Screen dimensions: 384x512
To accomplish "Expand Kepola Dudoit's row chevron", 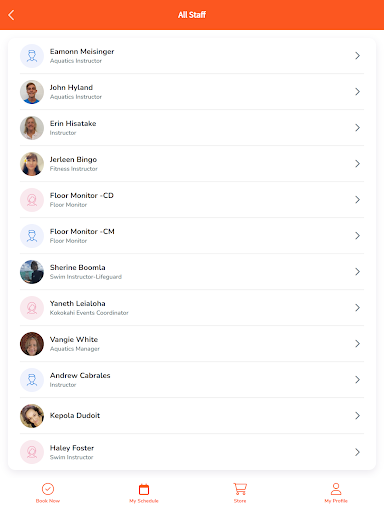I will pyautogui.click(x=357, y=416).
